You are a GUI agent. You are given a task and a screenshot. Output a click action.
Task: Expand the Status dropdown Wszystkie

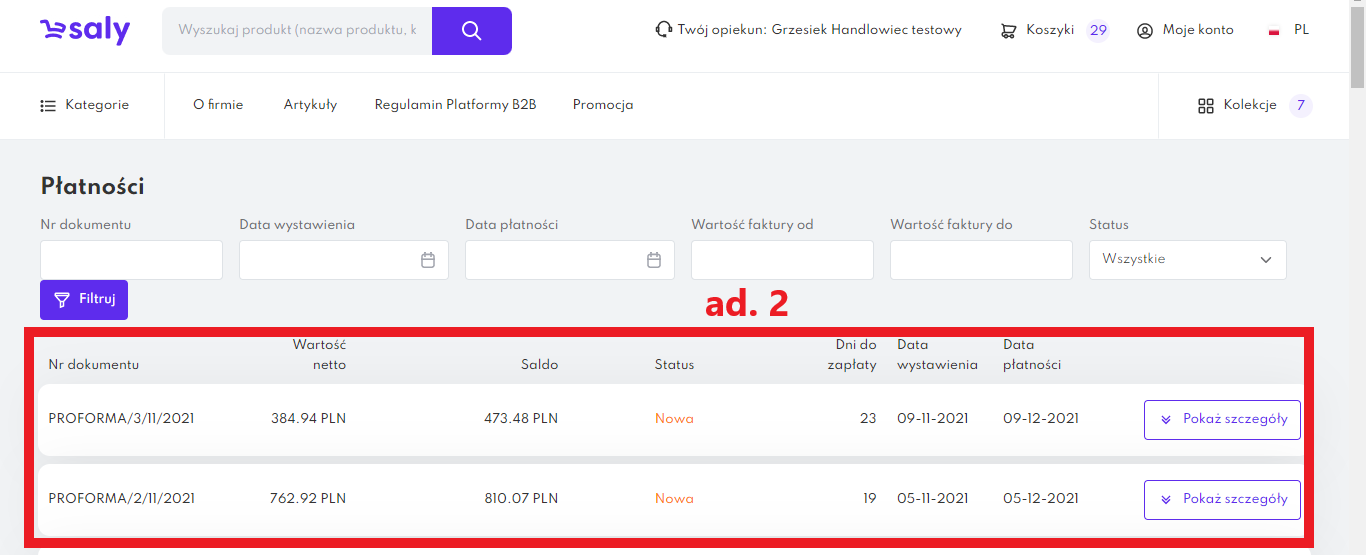click(1187, 260)
